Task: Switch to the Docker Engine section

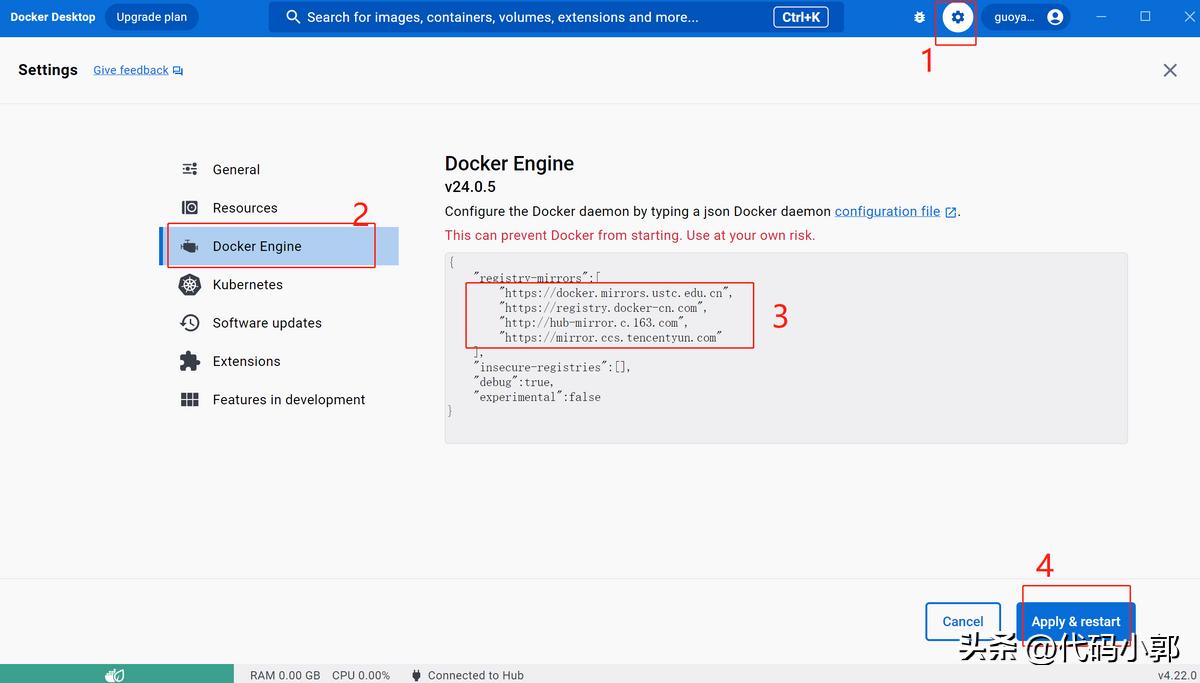Action: click(258, 245)
